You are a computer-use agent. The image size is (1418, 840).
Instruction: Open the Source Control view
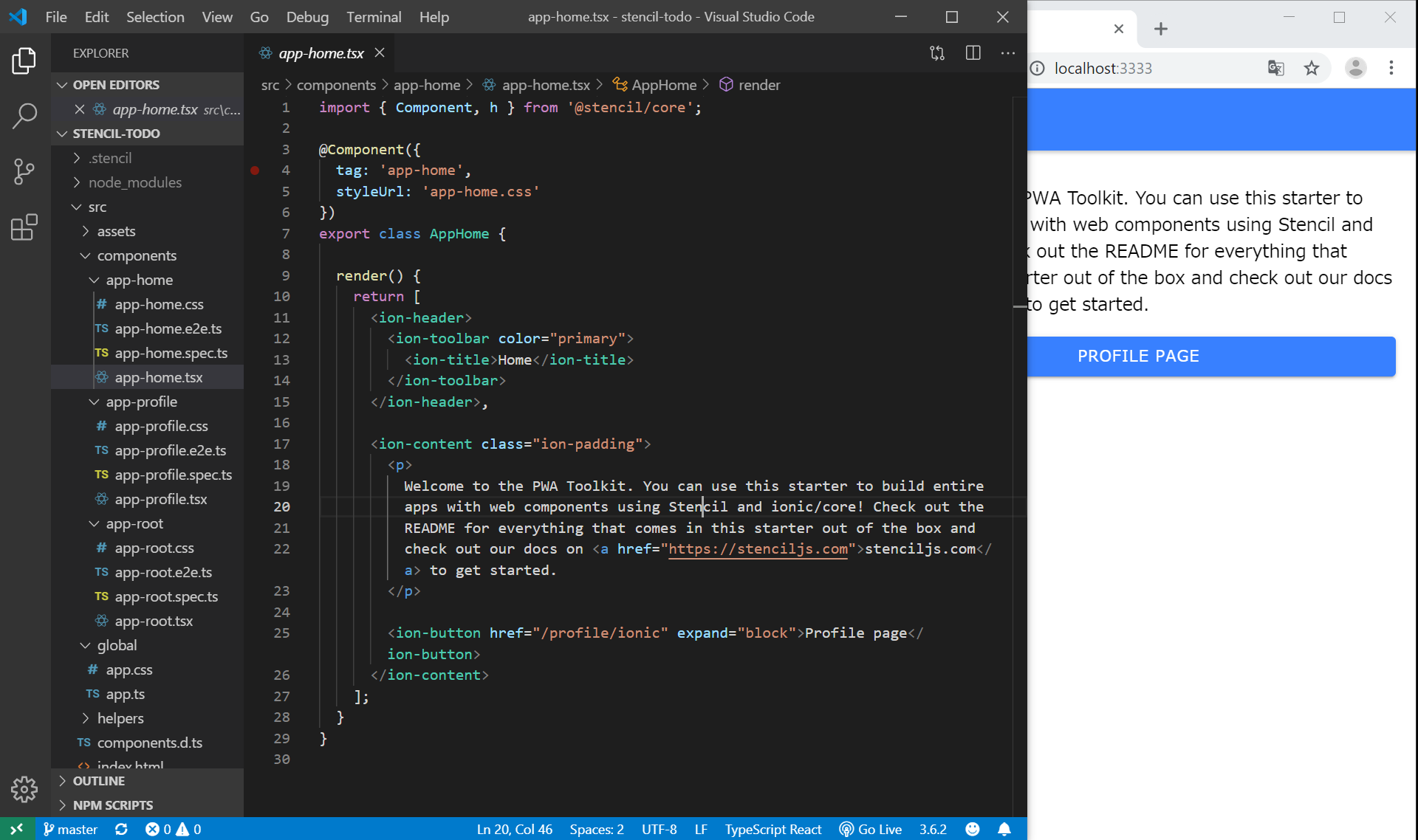pyautogui.click(x=24, y=171)
